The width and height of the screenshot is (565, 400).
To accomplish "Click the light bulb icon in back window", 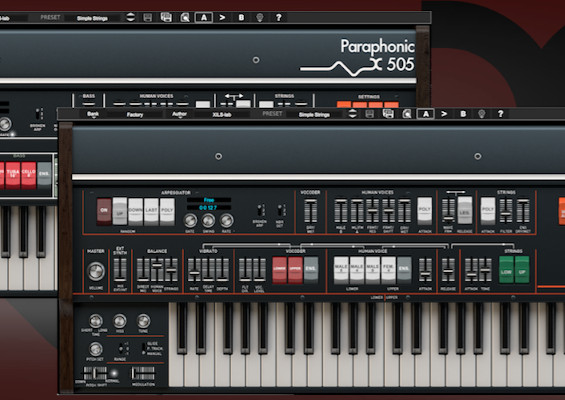I will click(x=259, y=18).
